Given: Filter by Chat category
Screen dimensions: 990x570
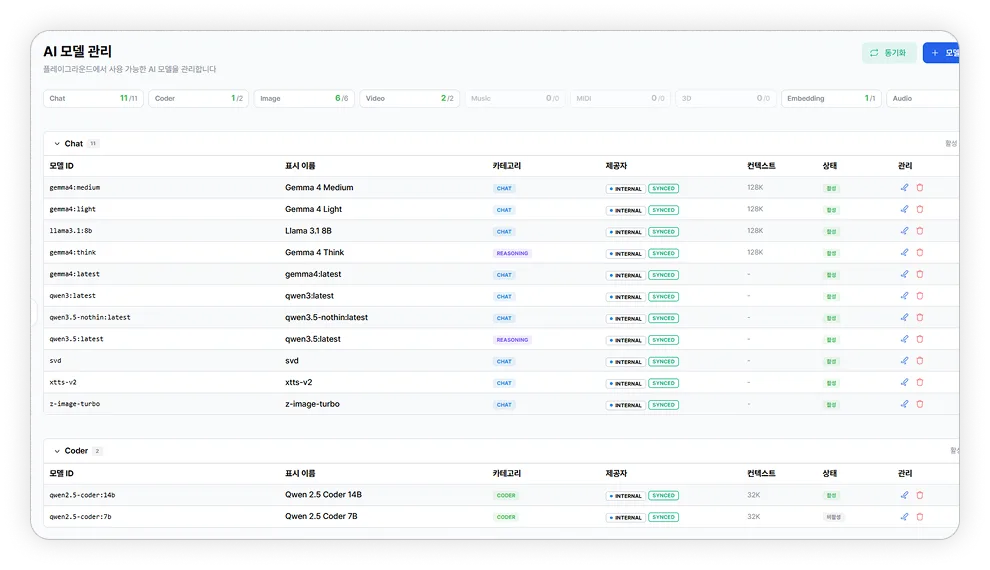Looking at the screenshot, I should point(93,98).
